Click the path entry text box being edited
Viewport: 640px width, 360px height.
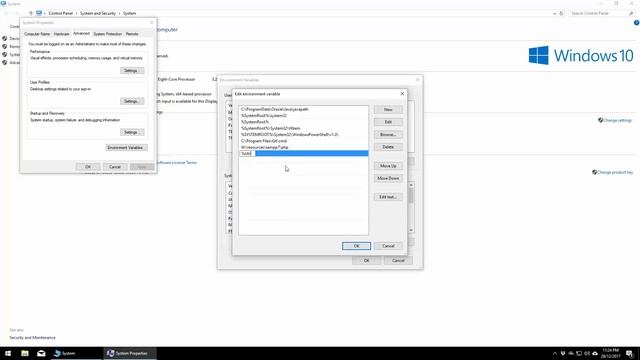[247, 153]
